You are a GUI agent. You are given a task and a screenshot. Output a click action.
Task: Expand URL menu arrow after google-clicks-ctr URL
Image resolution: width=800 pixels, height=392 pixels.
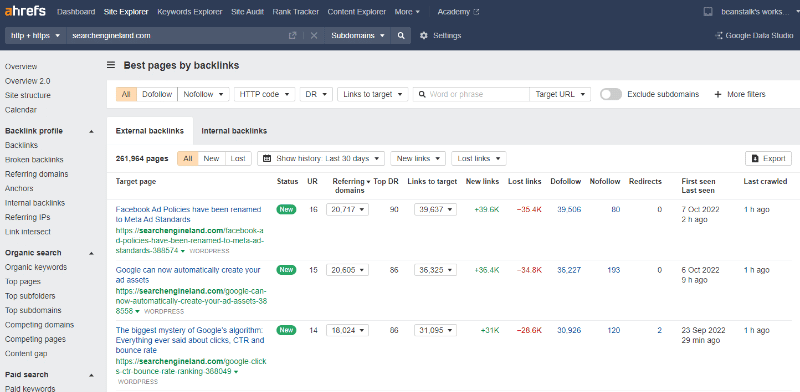click(236, 372)
